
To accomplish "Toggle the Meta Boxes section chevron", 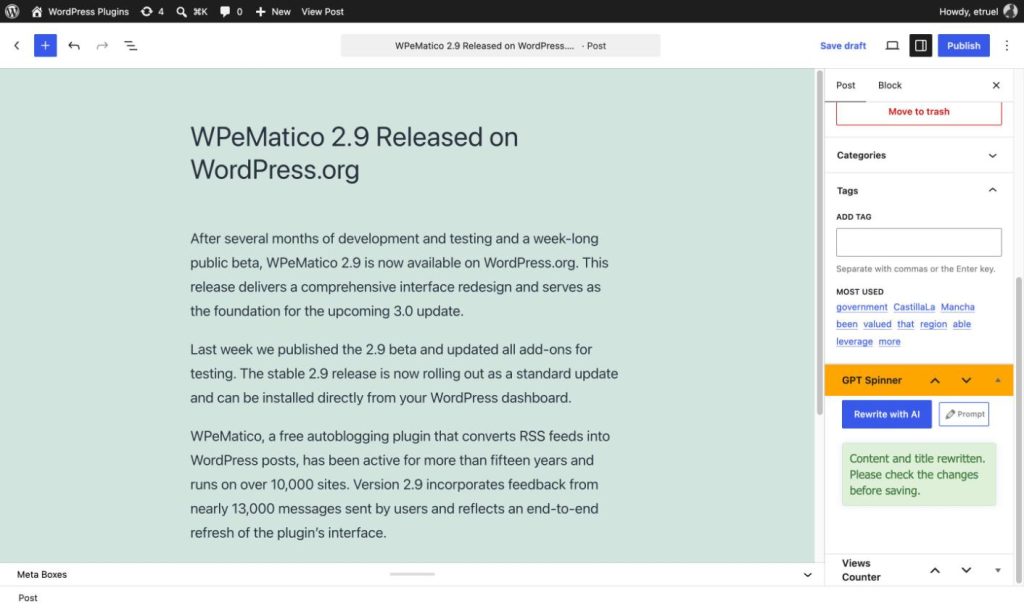I will 807,575.
